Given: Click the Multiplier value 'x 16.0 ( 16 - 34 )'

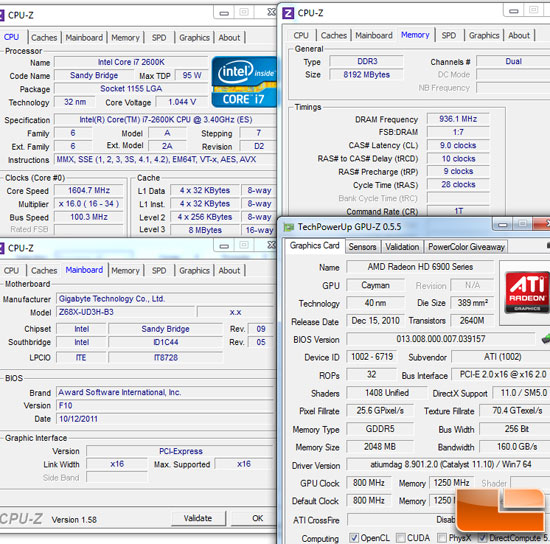Looking at the screenshot, I should (x=89, y=204).
